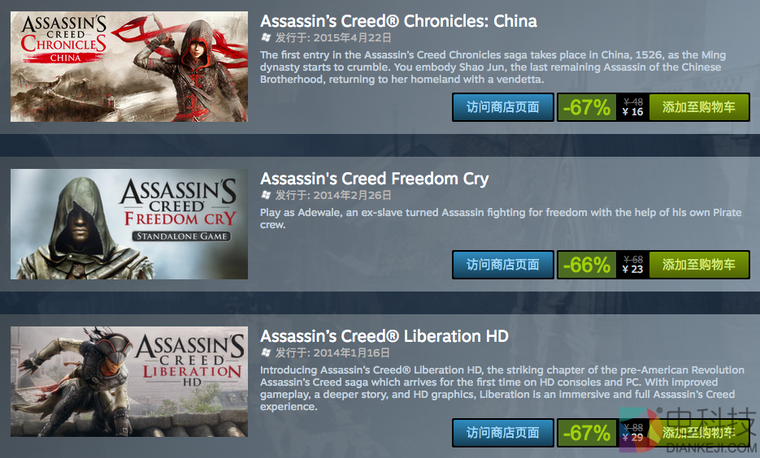Viewport: 760px width, 458px height.
Task: Click the ¥23 discounted price for Freedom Cry
Action: [x=632, y=269]
